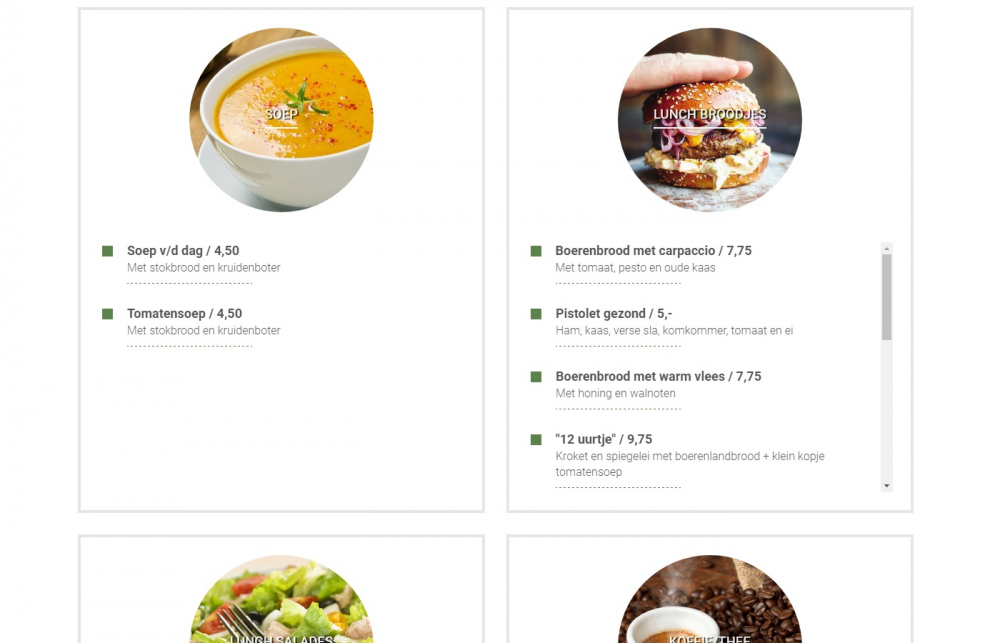Select Boerenbrood met warm vlees / 7,75
Viewport: 1000px width, 643px height.
(658, 376)
